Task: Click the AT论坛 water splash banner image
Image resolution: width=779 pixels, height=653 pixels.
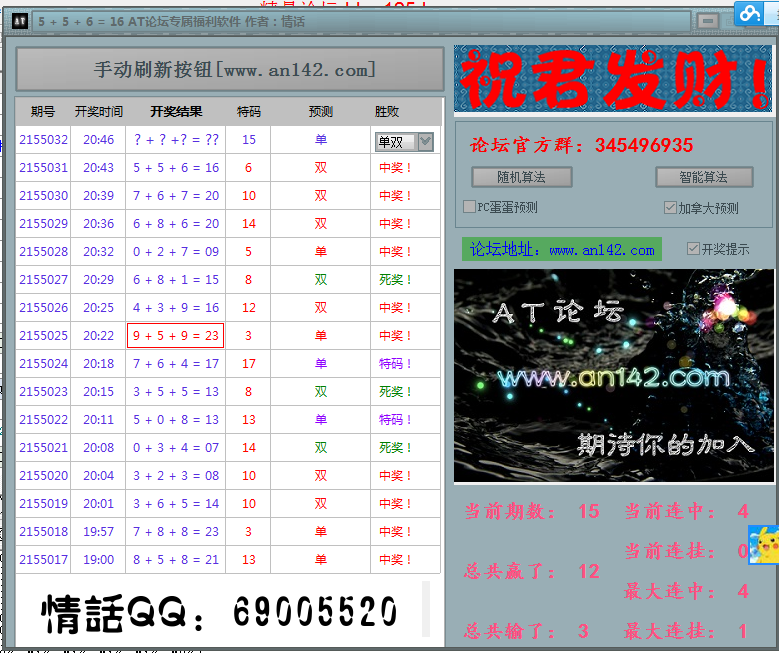Action: (x=613, y=376)
